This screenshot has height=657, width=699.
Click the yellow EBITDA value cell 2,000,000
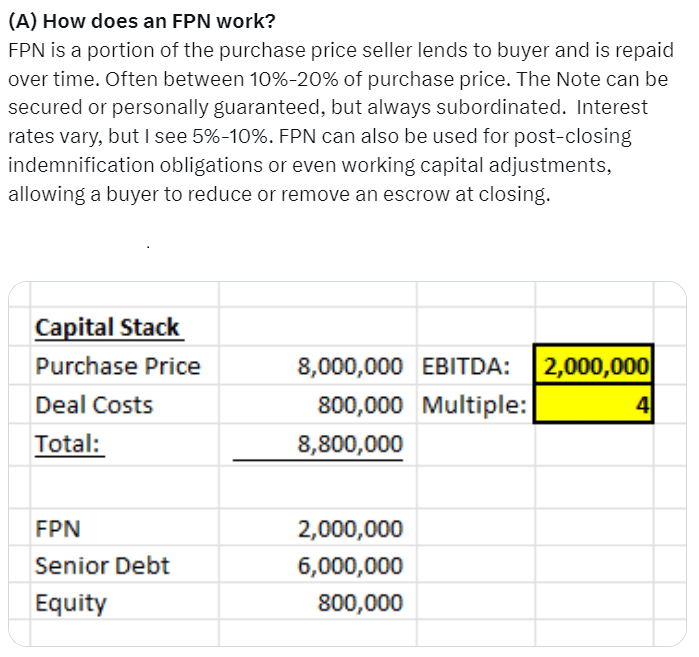(x=593, y=365)
